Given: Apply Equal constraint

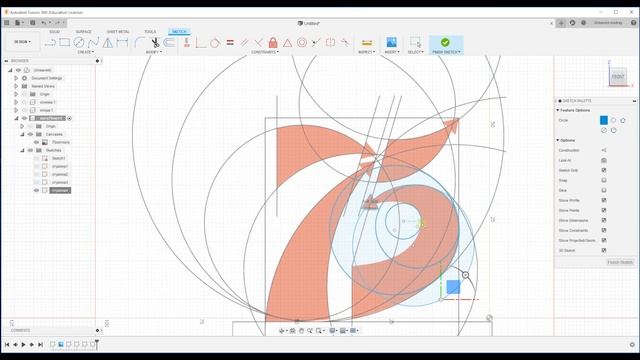Looking at the screenshot, I should 230,42.
